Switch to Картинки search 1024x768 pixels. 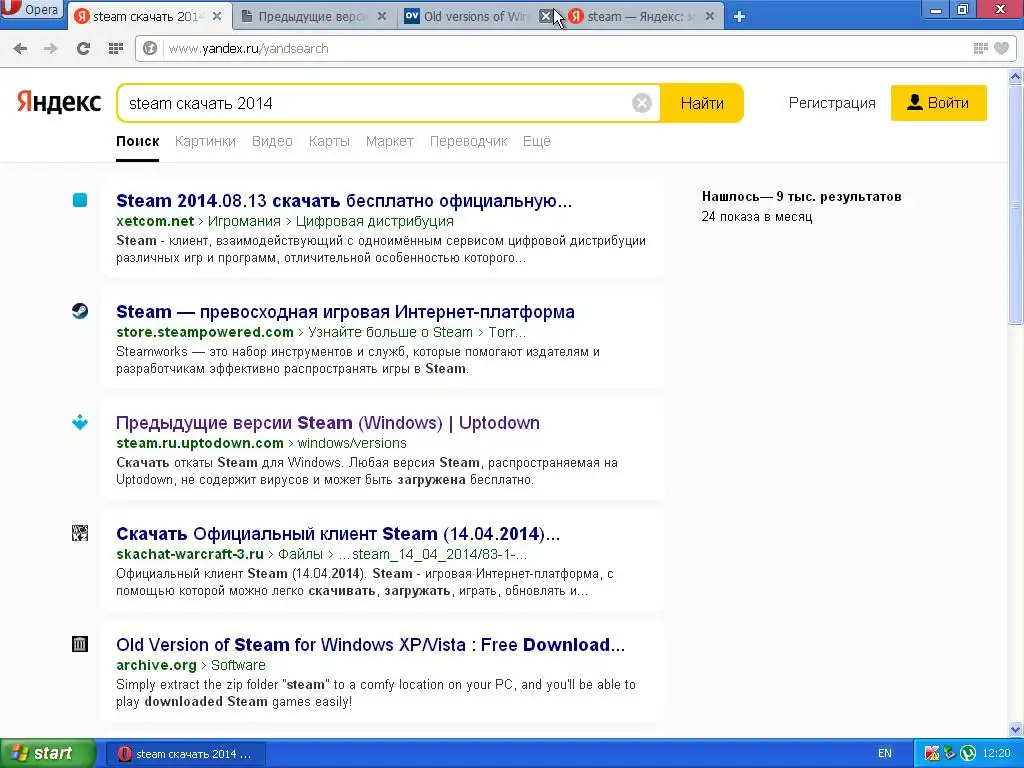205,141
